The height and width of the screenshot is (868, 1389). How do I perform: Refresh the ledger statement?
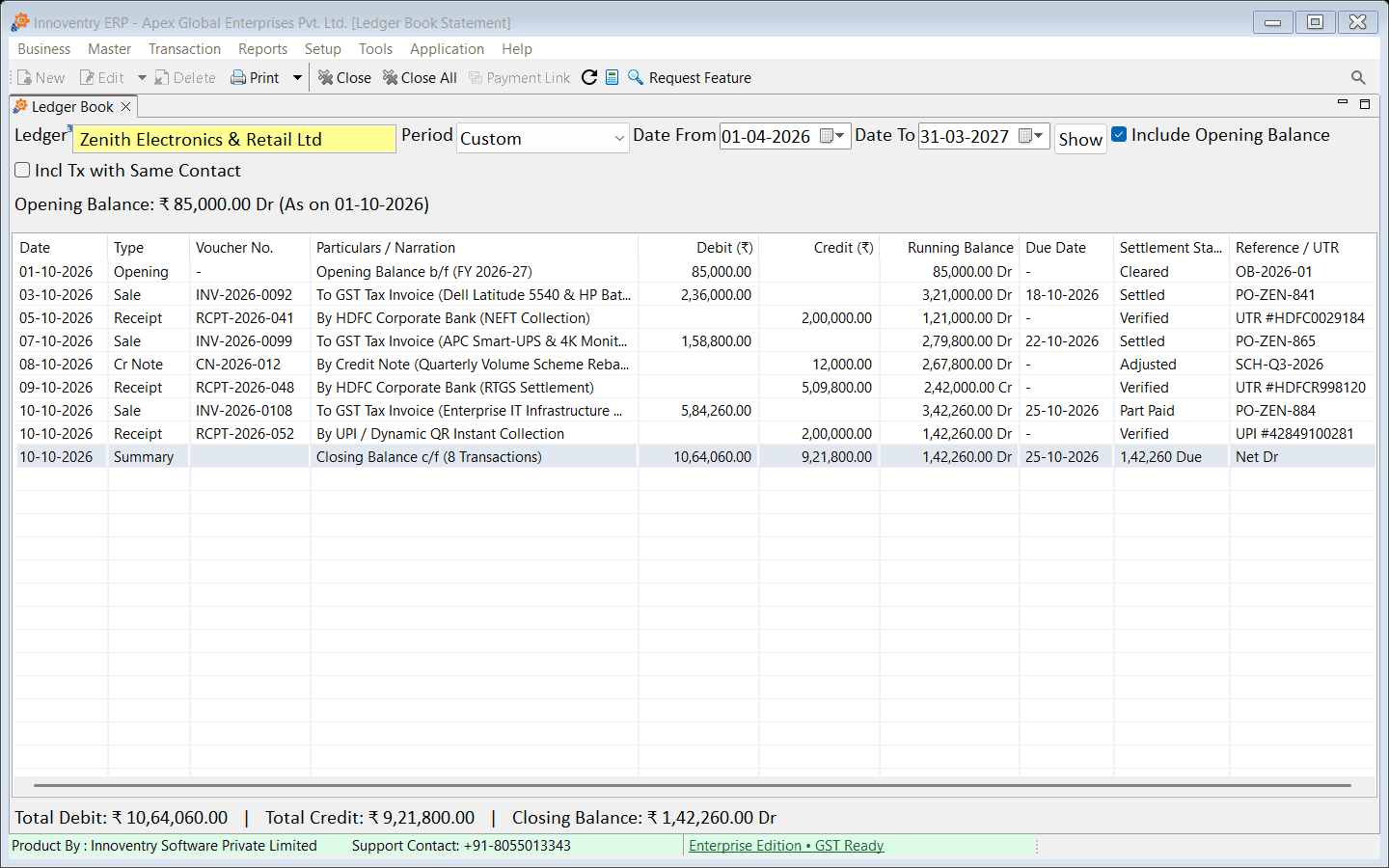point(589,77)
